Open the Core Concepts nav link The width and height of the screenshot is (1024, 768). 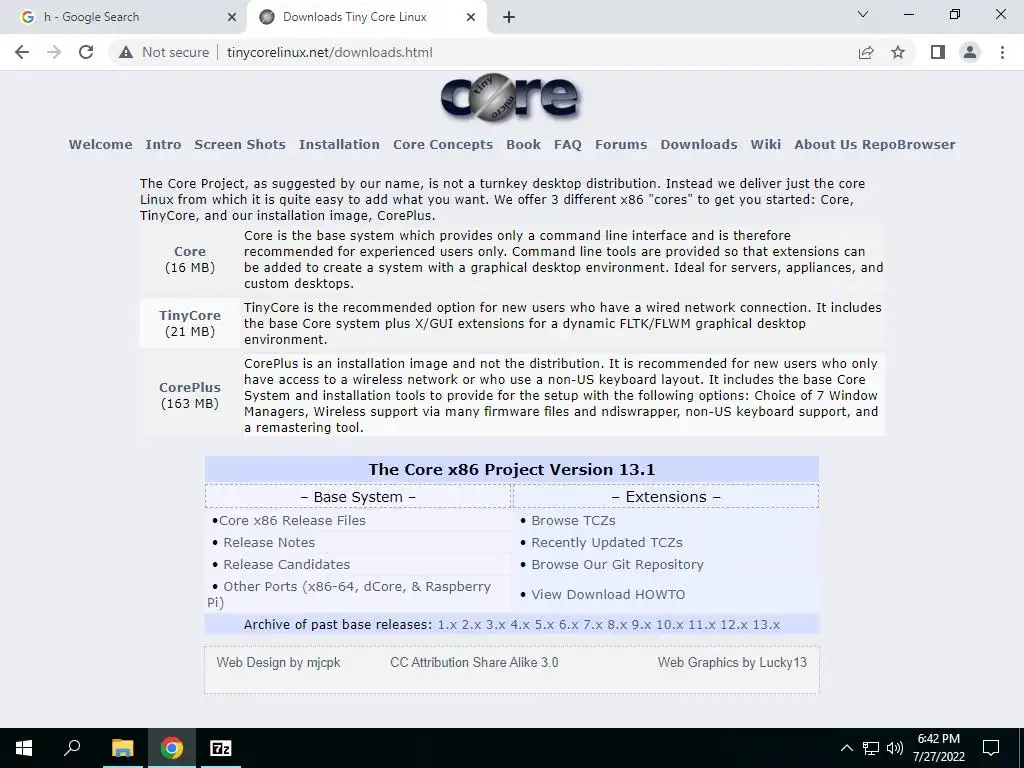[443, 144]
